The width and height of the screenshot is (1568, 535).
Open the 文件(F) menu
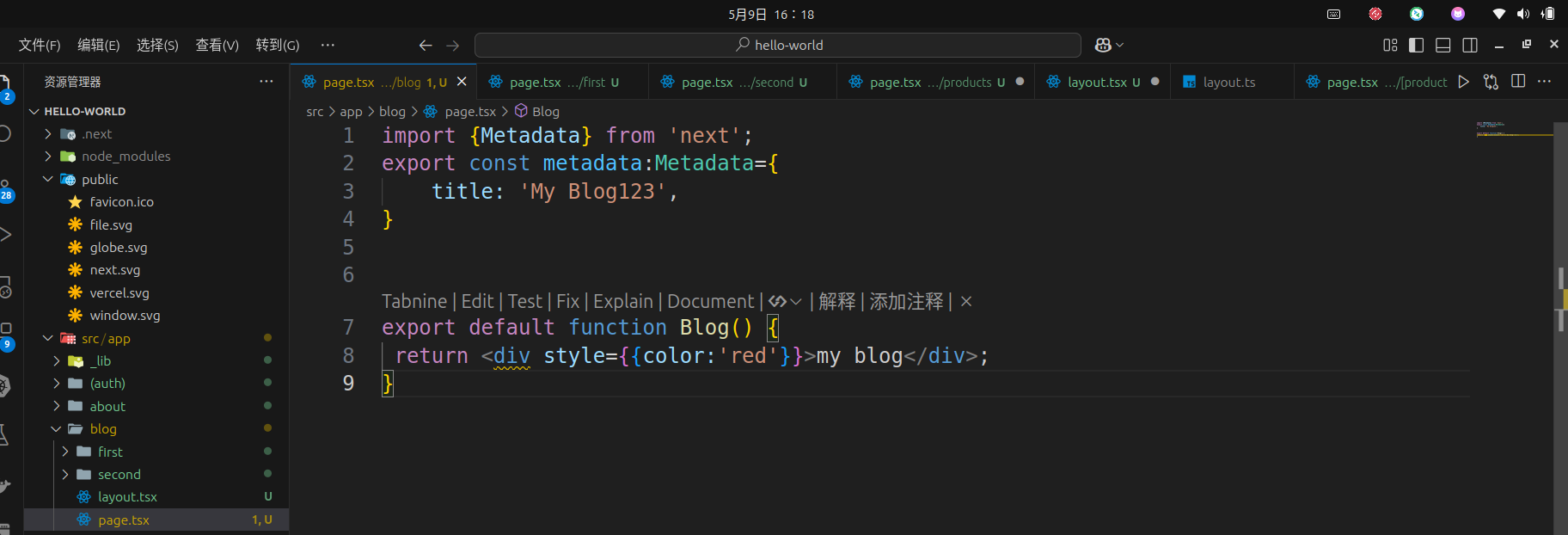pyautogui.click(x=40, y=45)
